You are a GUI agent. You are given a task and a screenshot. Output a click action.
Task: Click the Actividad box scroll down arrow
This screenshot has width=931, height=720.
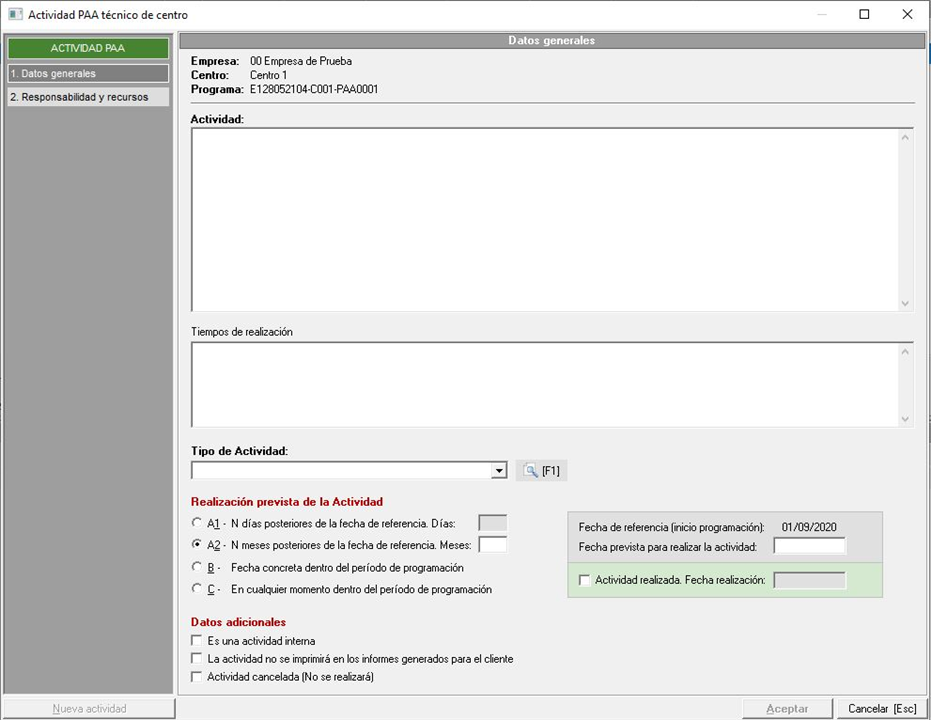905,303
